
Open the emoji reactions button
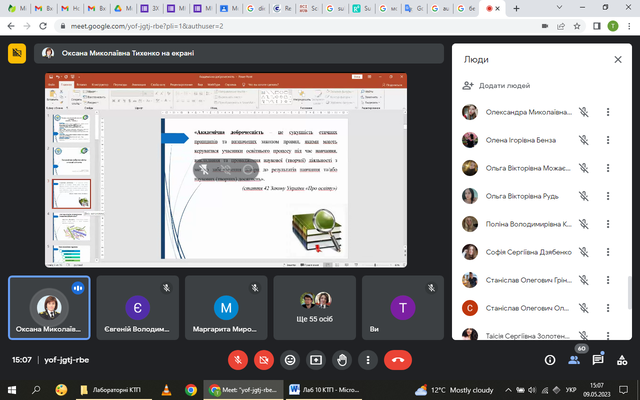[290, 358]
